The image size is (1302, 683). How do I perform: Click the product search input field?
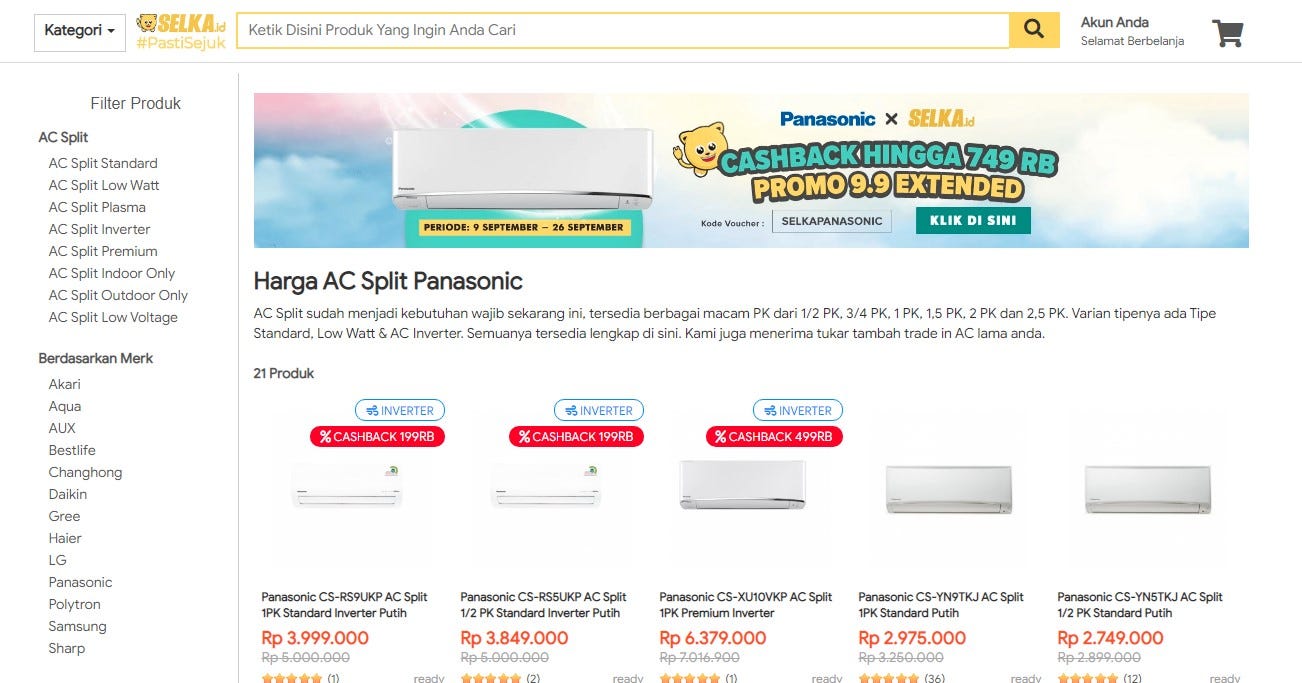tap(623, 30)
